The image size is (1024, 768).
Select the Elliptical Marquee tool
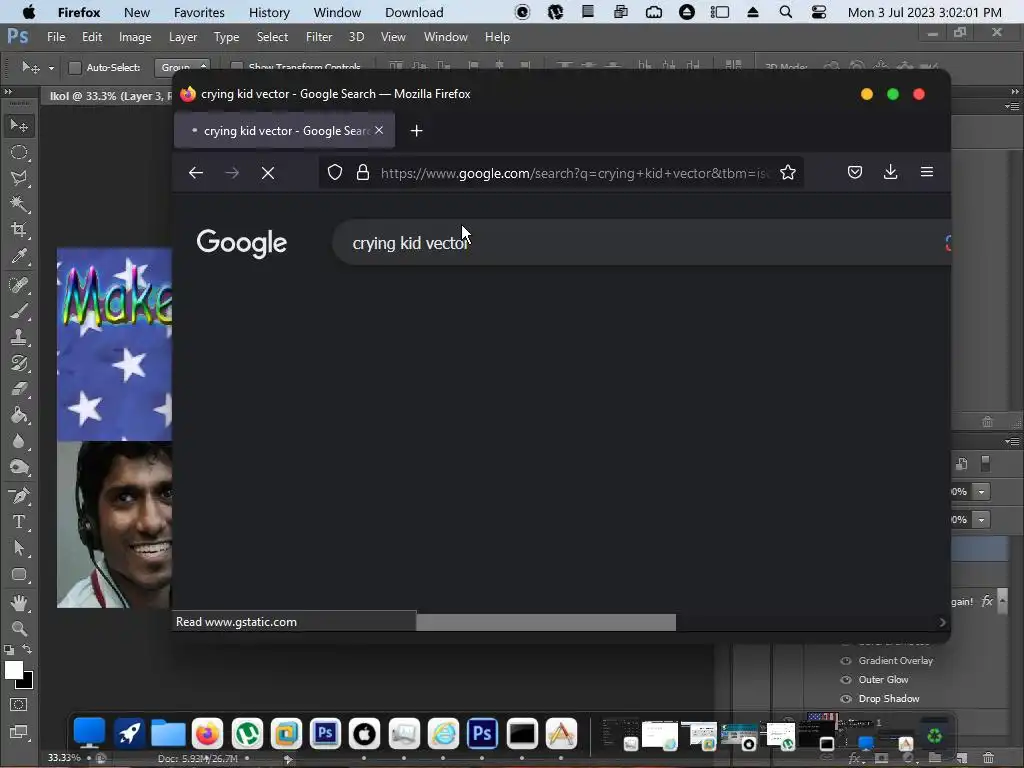coord(19,152)
